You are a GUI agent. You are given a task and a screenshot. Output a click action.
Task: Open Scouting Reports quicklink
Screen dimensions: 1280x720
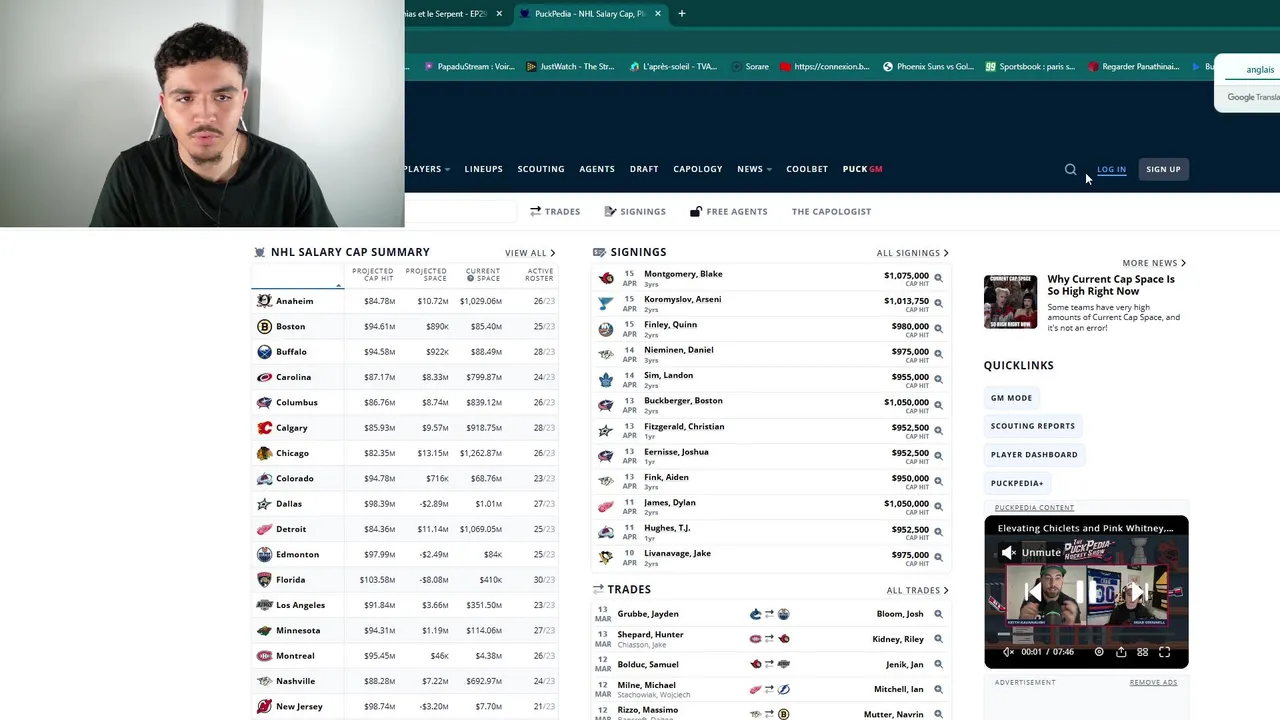click(x=1033, y=426)
